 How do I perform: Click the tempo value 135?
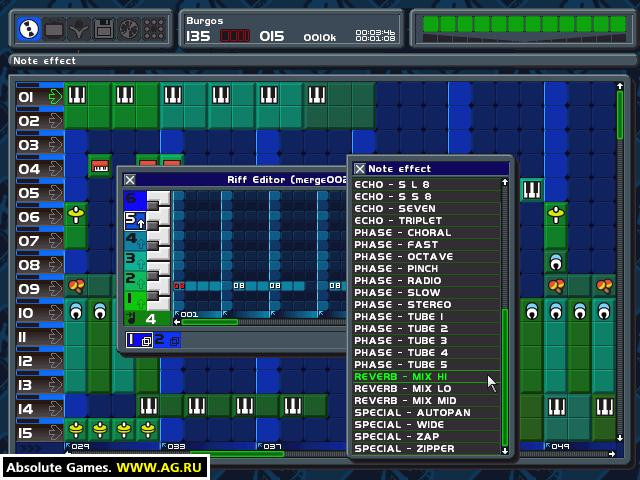[x=198, y=36]
